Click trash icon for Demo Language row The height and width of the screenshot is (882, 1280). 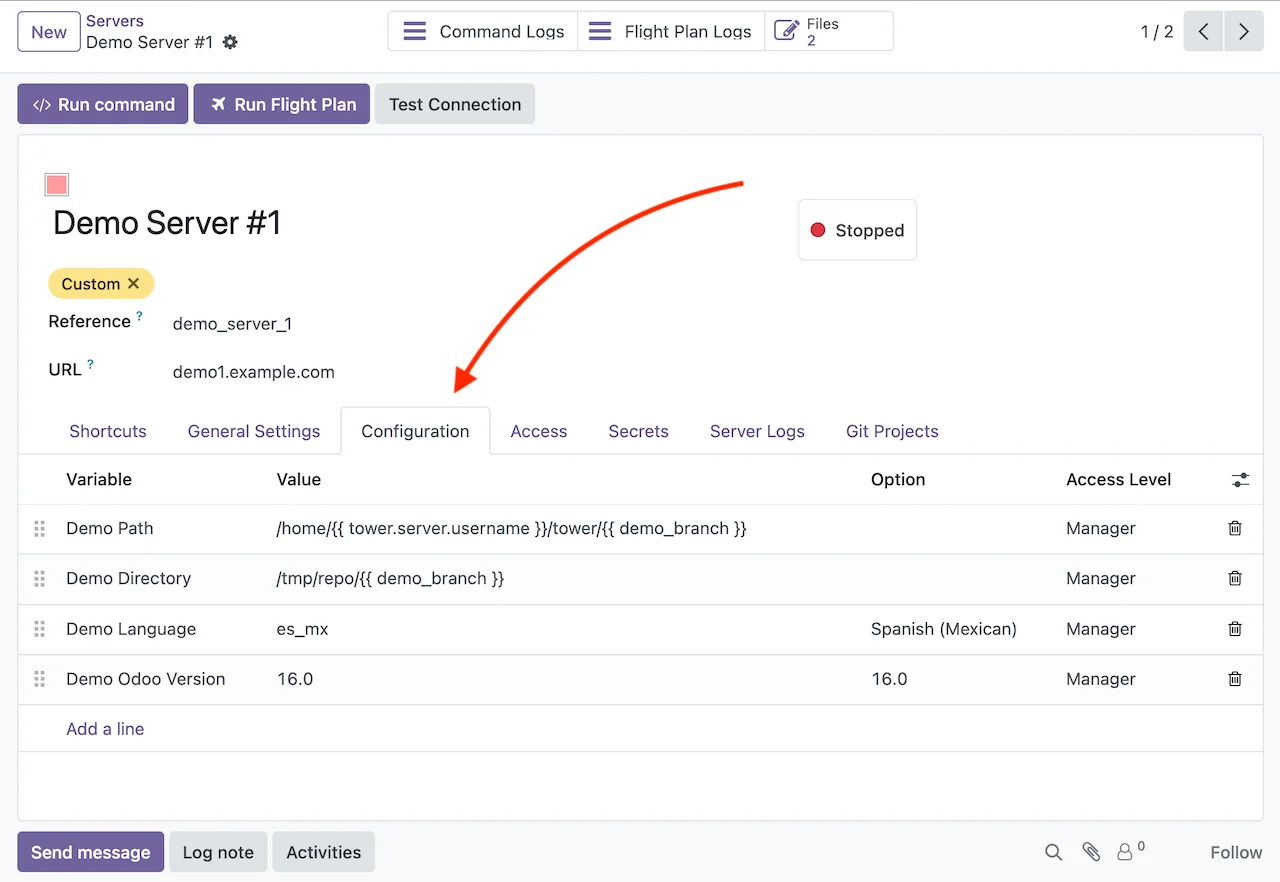pyautogui.click(x=1235, y=629)
